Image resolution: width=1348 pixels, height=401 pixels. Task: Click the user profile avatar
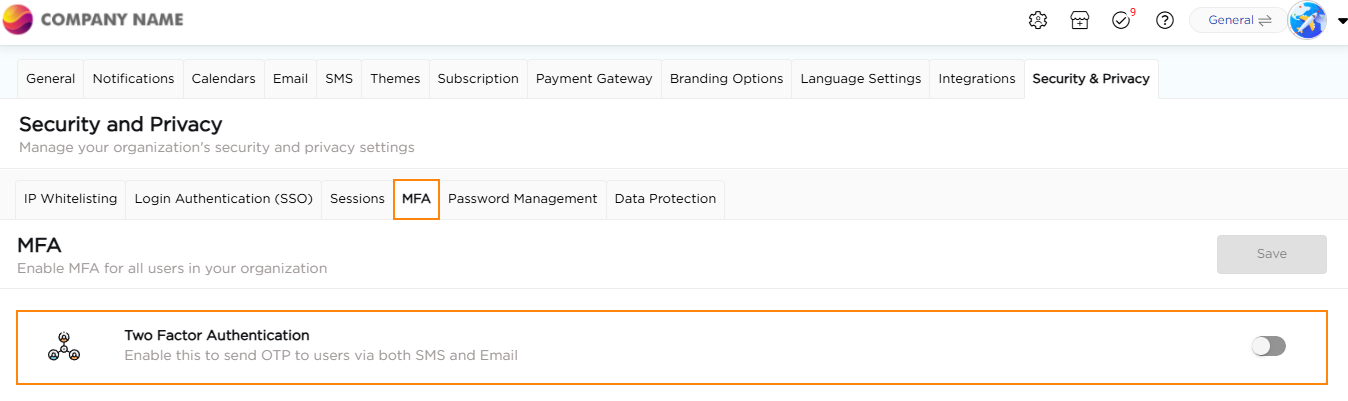[x=1307, y=20]
